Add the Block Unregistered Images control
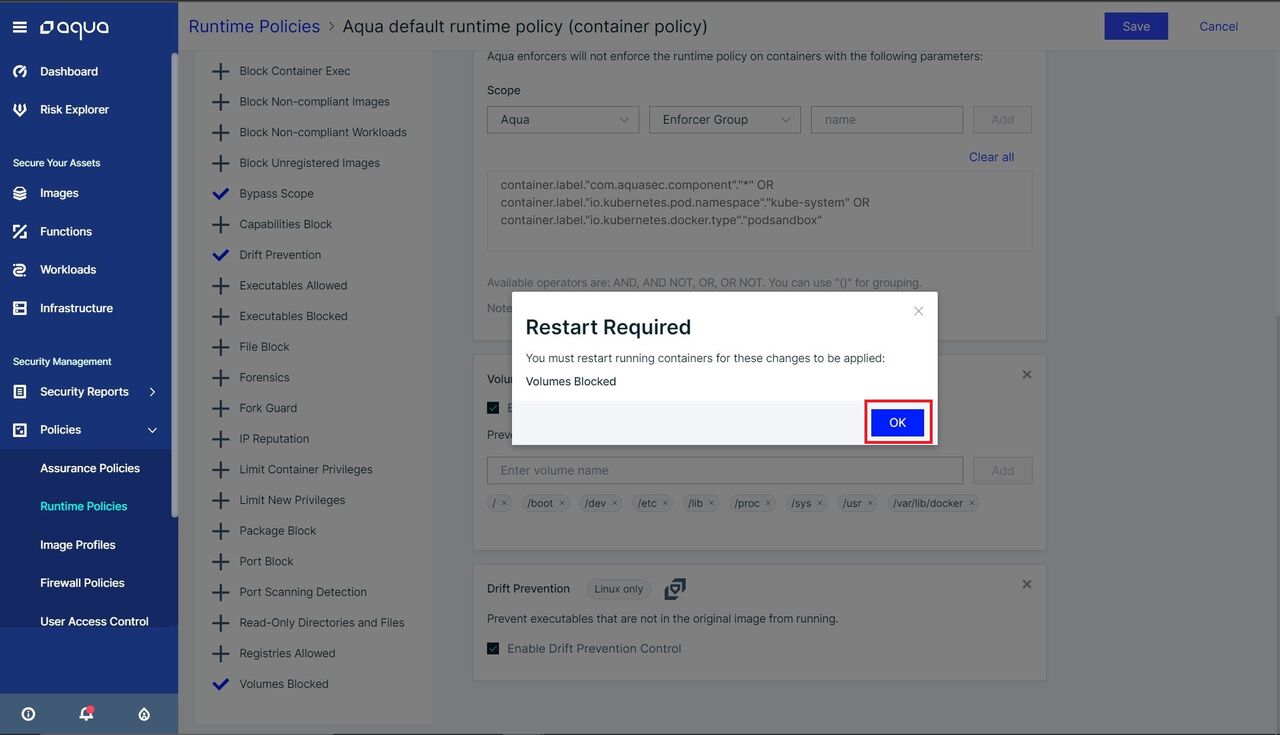The width and height of the screenshot is (1280, 735). (221, 163)
